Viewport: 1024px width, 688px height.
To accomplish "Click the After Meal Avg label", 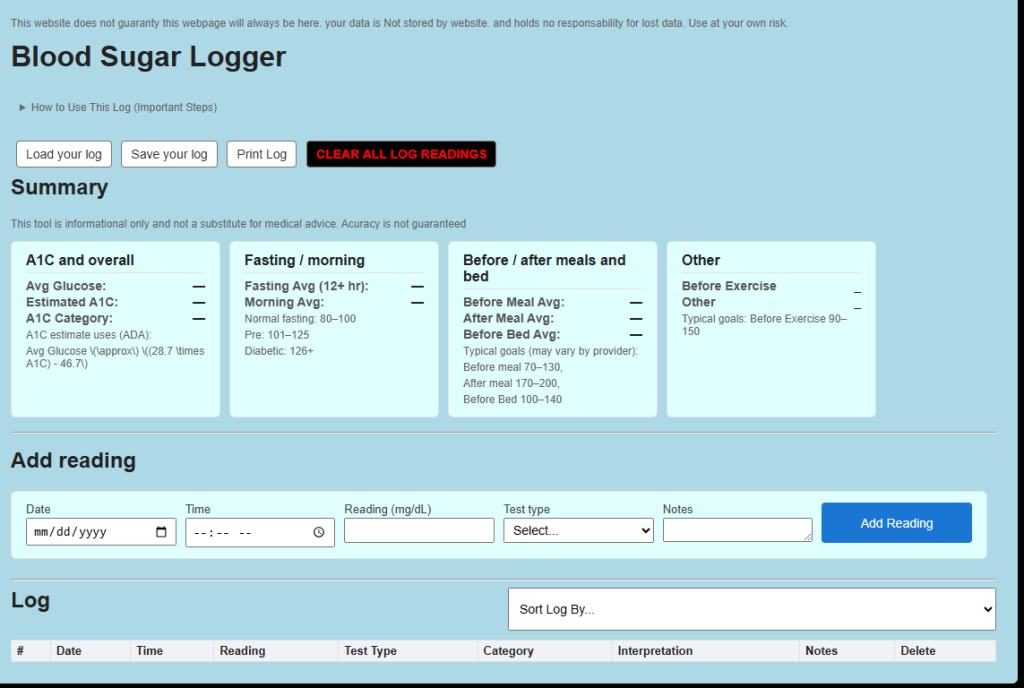I will coord(508,319).
